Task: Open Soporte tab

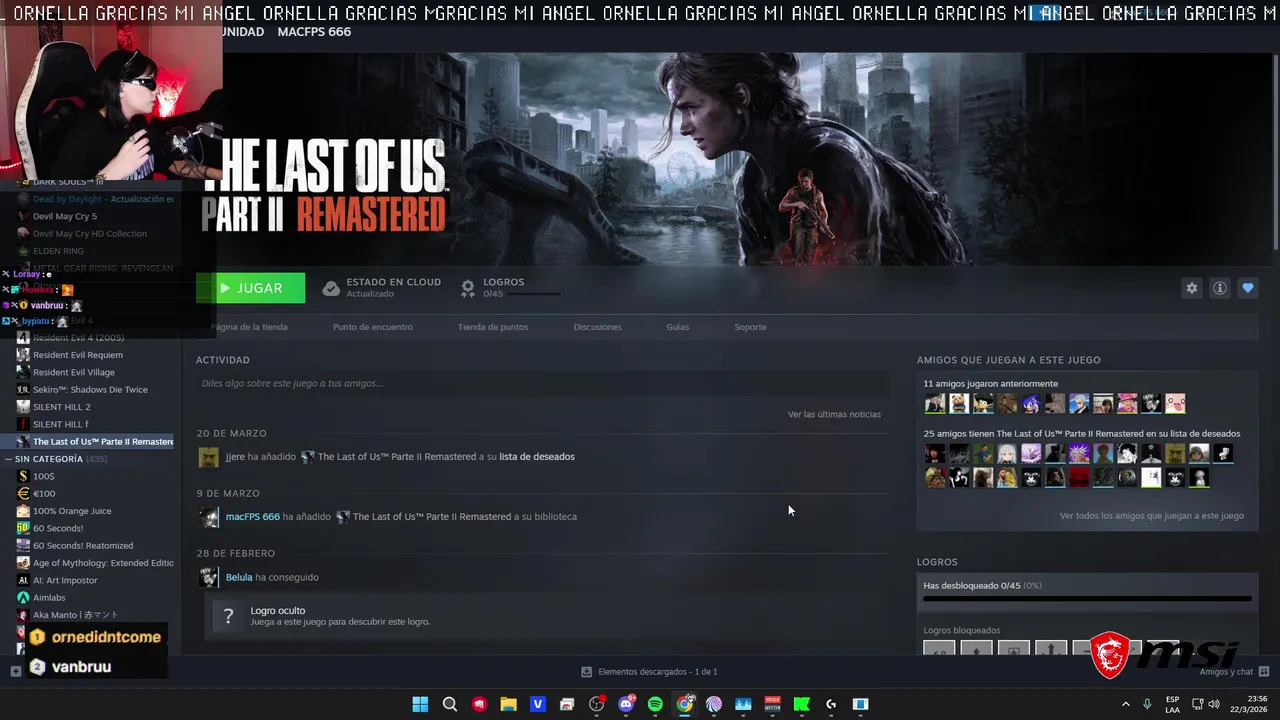Action: coord(750,327)
